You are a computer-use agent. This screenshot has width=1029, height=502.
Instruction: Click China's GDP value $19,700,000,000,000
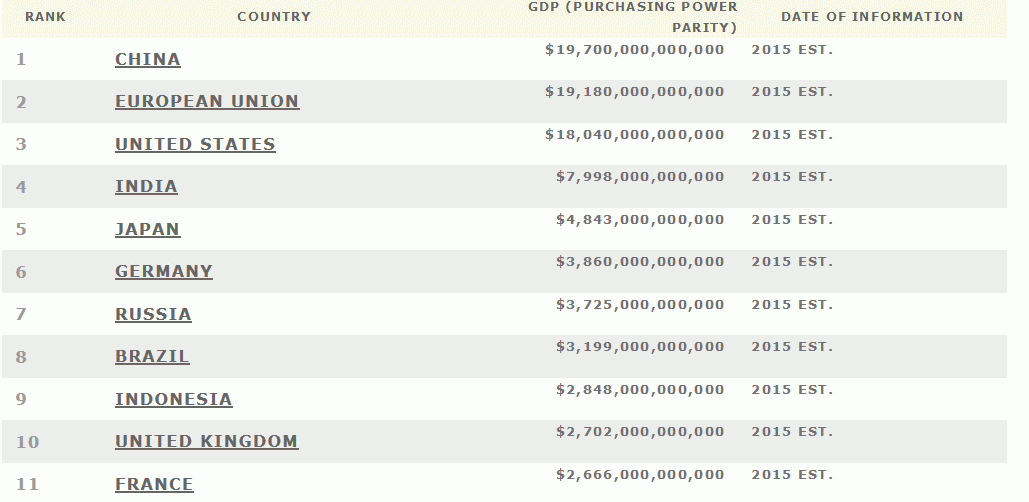(x=634, y=49)
